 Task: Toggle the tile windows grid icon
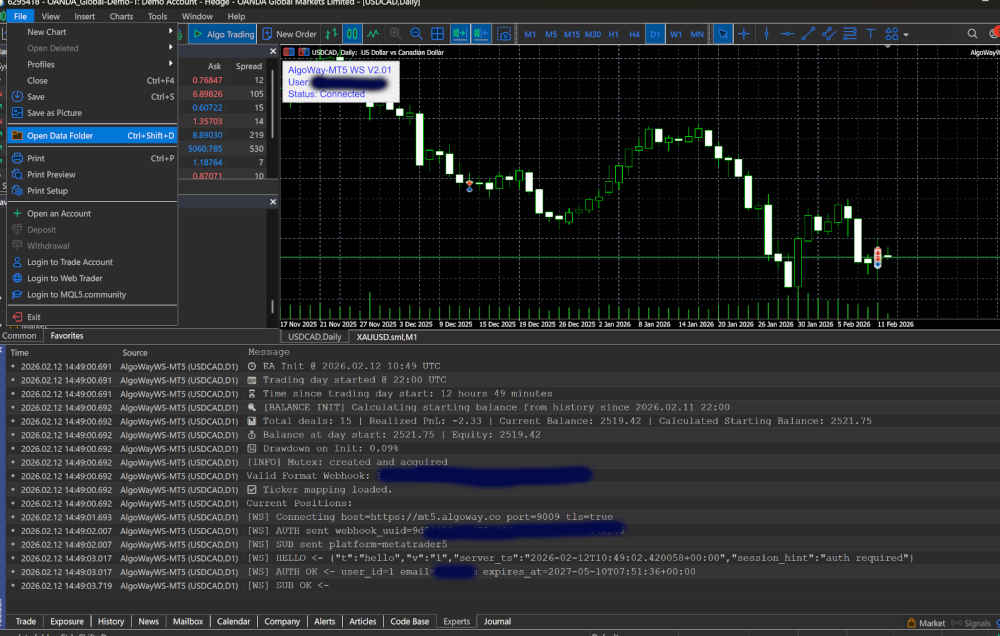pyautogui.click(x=437, y=34)
